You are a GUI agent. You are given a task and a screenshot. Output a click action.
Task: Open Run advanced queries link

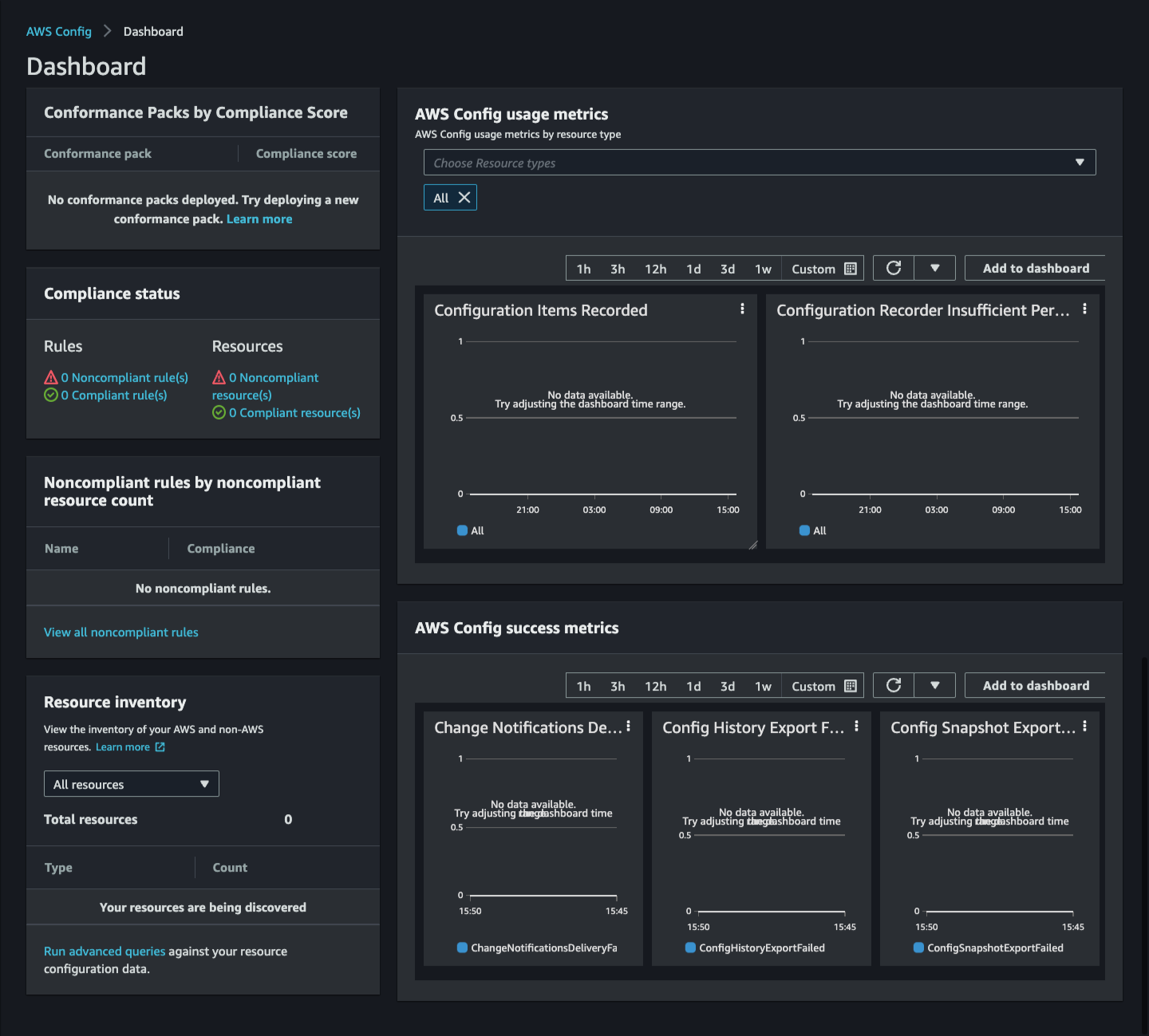[x=105, y=951]
